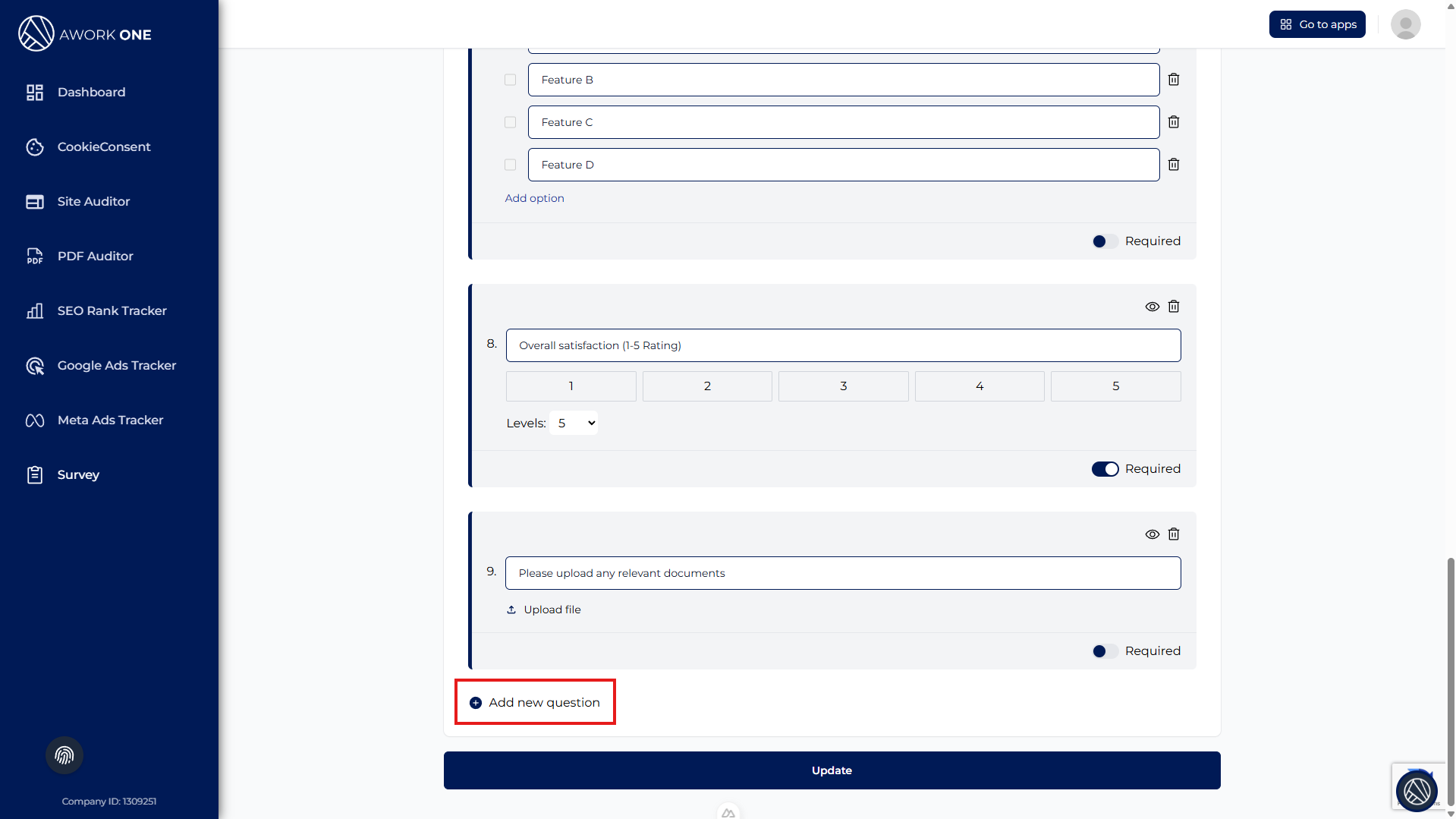
Task: Open Survey in the sidebar
Action: tap(78, 474)
